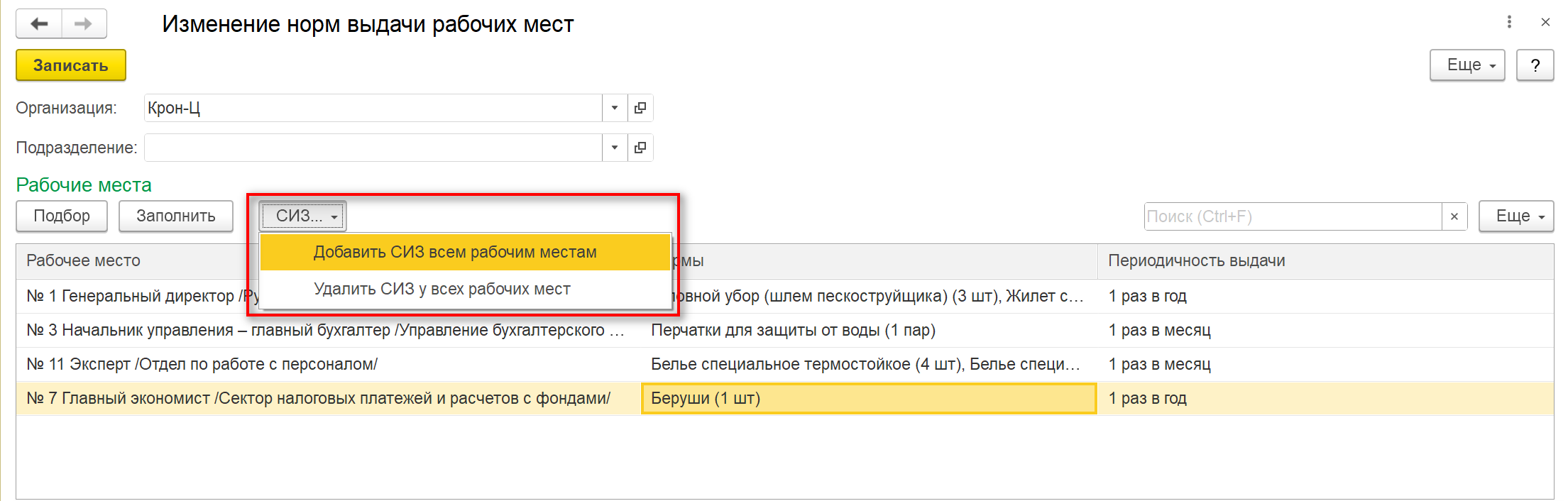Expand the Подразделение dropdown arrow

(x=615, y=148)
